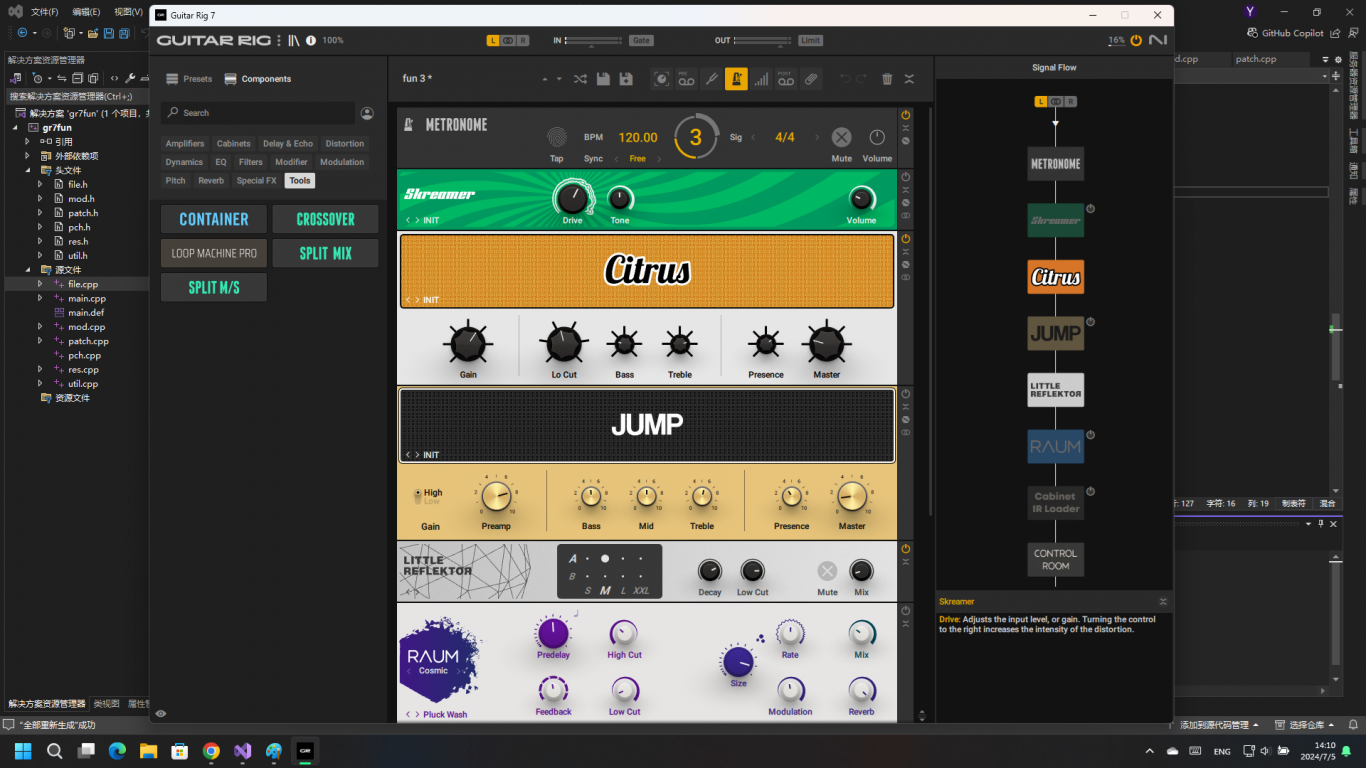The height and width of the screenshot is (768, 1366).
Task: Switch to the Components tab
Action: coord(258,79)
